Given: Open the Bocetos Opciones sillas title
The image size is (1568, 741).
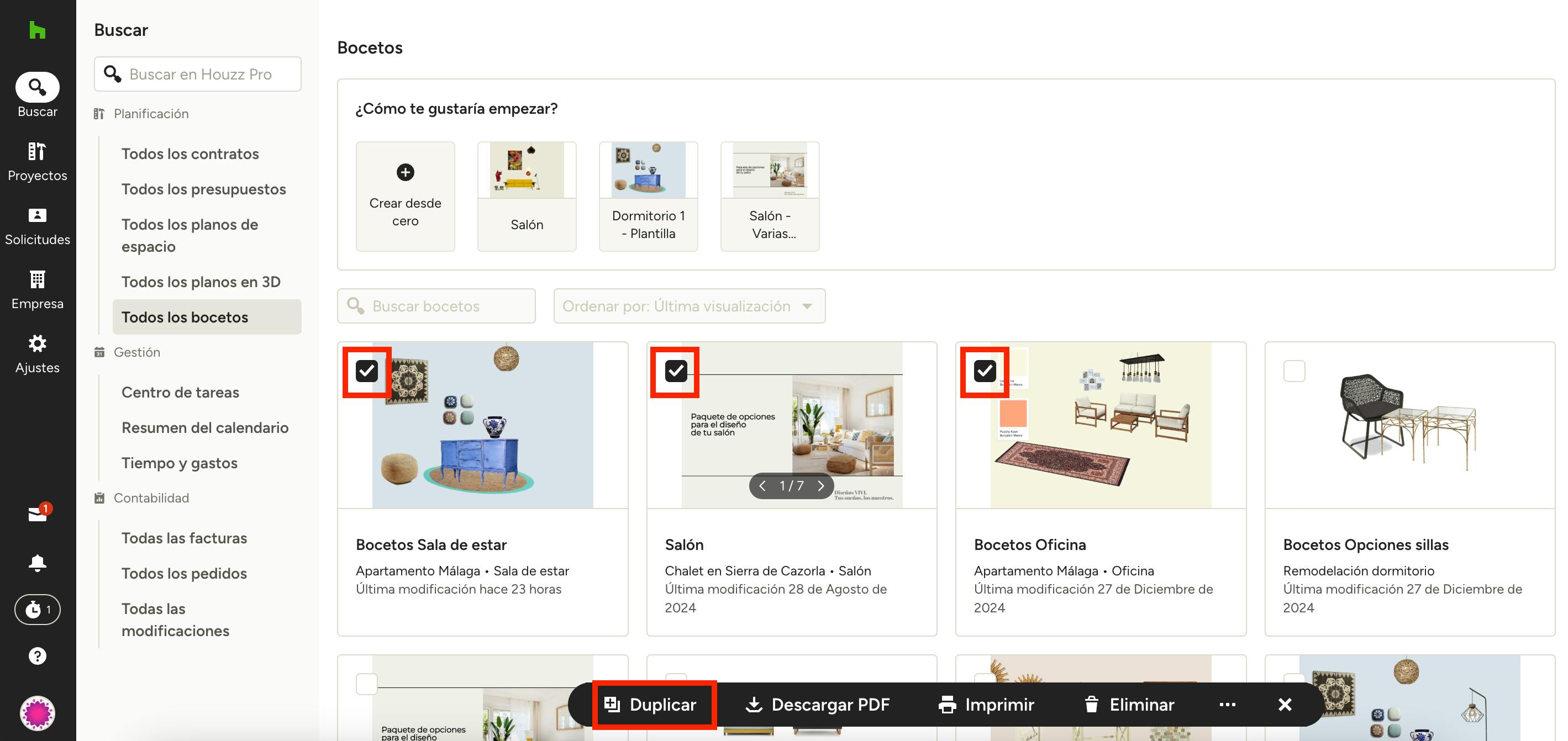Looking at the screenshot, I should click(x=1366, y=544).
